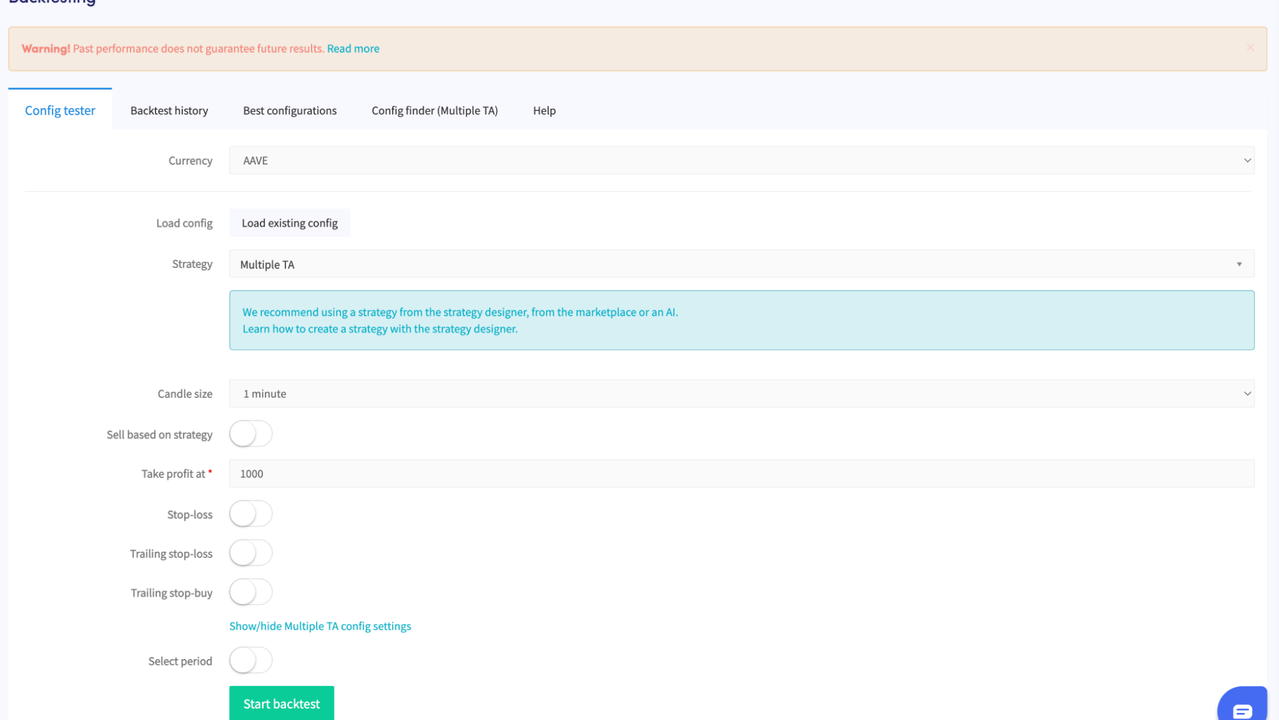Enable the Stop-loss toggle

pos(250,514)
